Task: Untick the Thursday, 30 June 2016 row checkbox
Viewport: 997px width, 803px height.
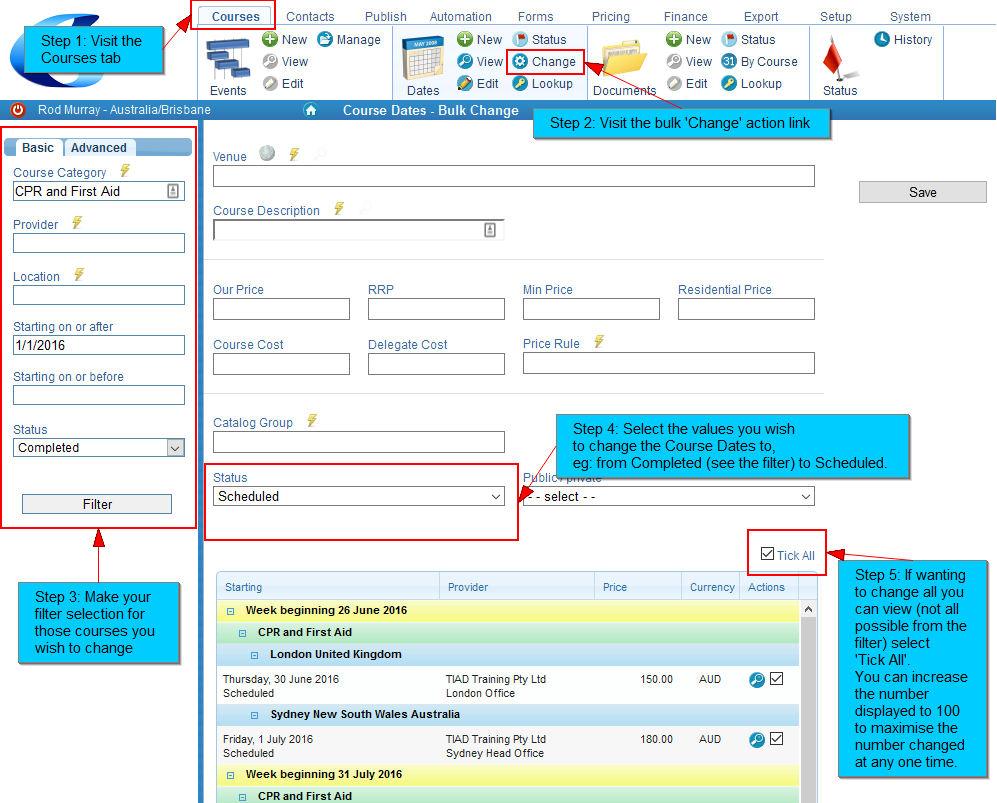Action: (776, 678)
